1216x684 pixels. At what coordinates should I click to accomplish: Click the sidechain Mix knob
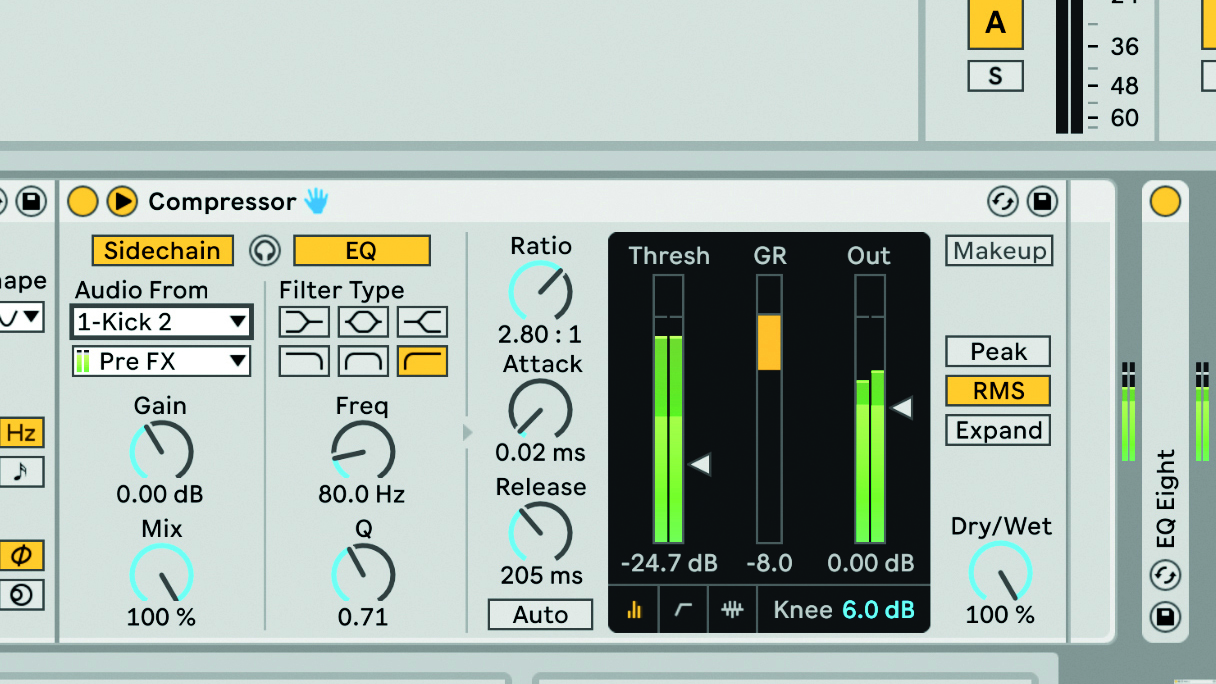[161, 575]
